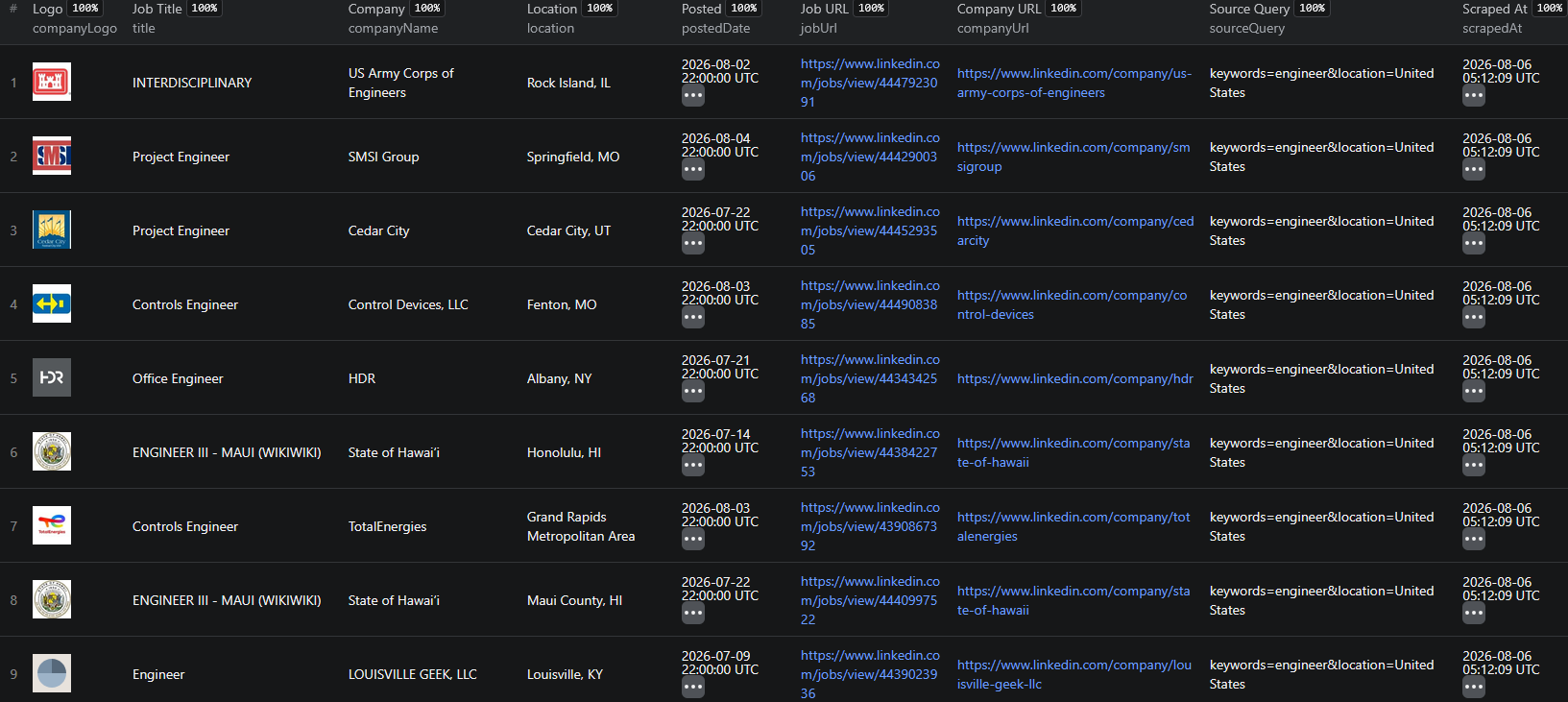Open the us-army-corps-of-engineers company URL
Viewport: 1568px width, 702px height.
1074,83
